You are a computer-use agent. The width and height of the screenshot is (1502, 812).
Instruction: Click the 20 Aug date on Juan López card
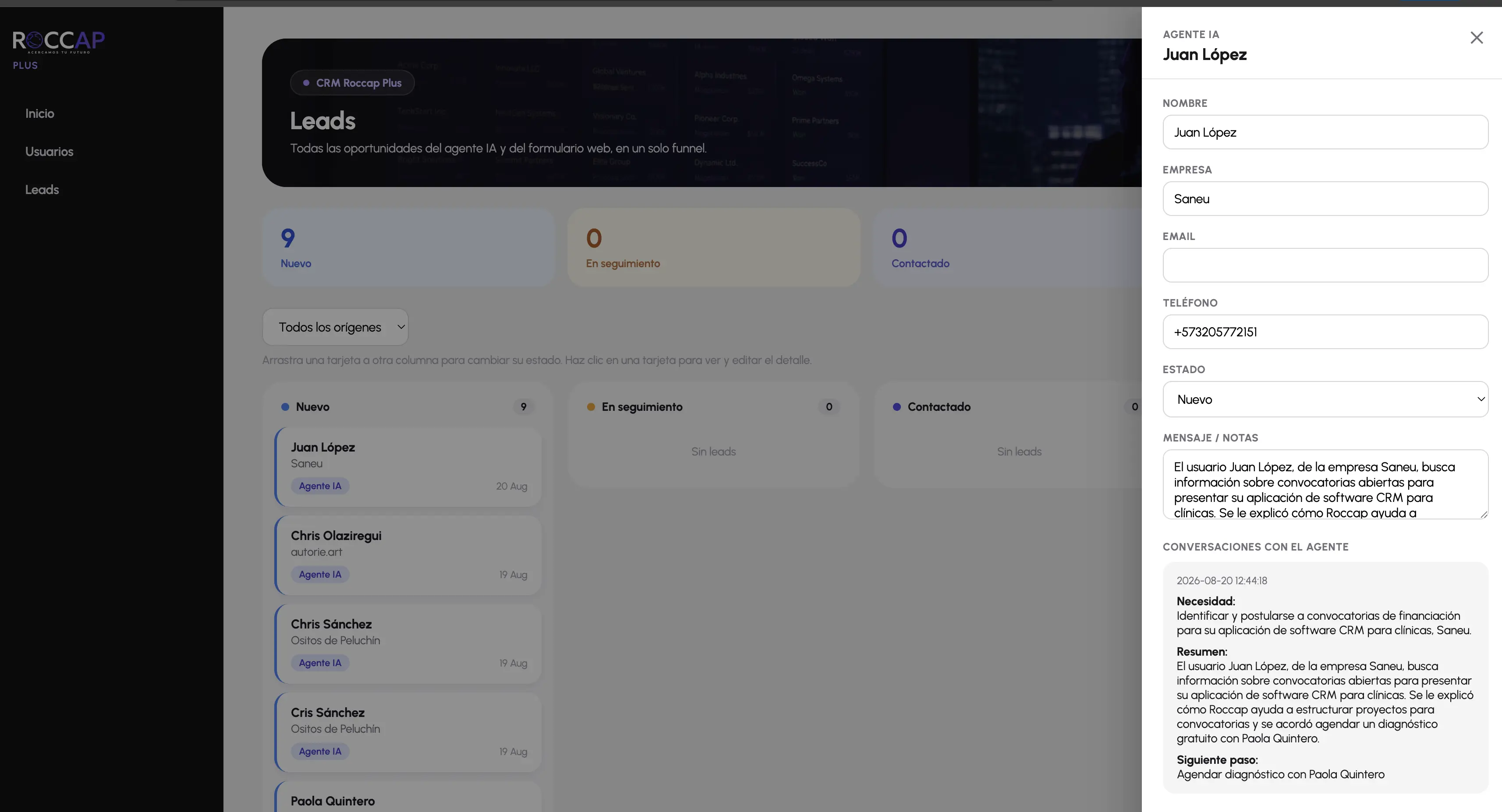pos(511,486)
